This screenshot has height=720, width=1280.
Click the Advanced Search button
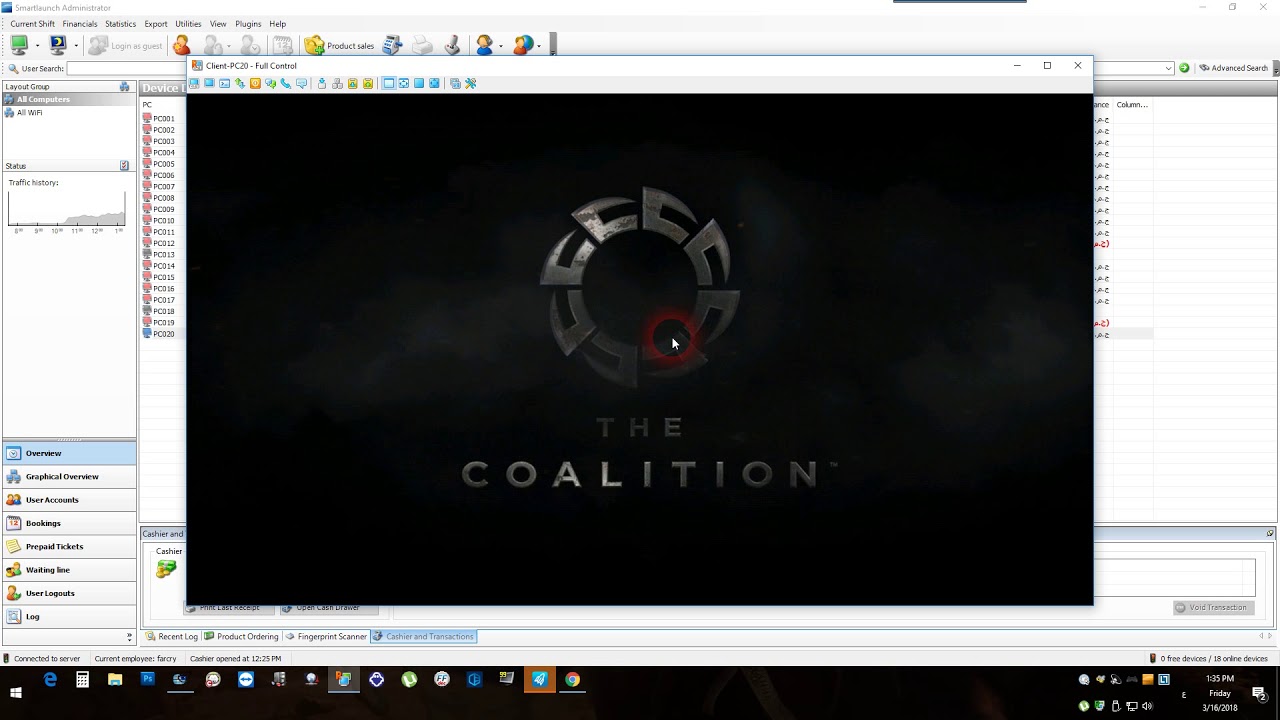click(1234, 68)
